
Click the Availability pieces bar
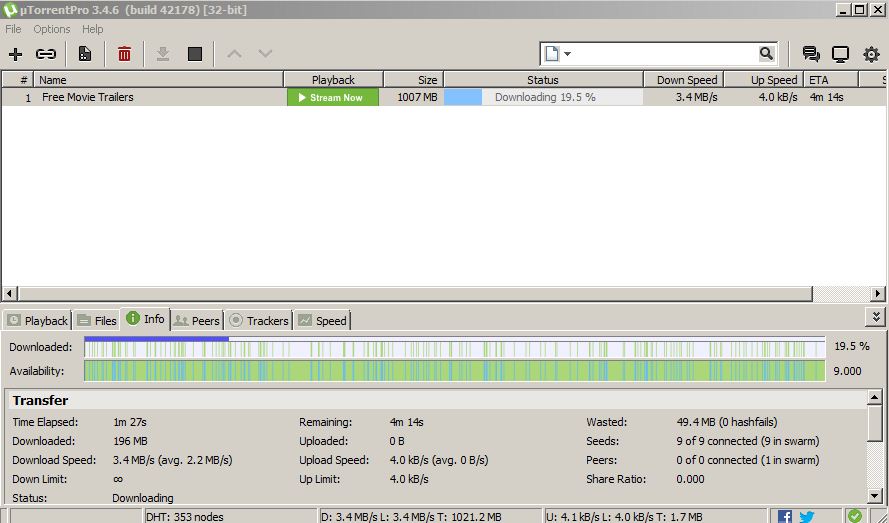(455, 371)
